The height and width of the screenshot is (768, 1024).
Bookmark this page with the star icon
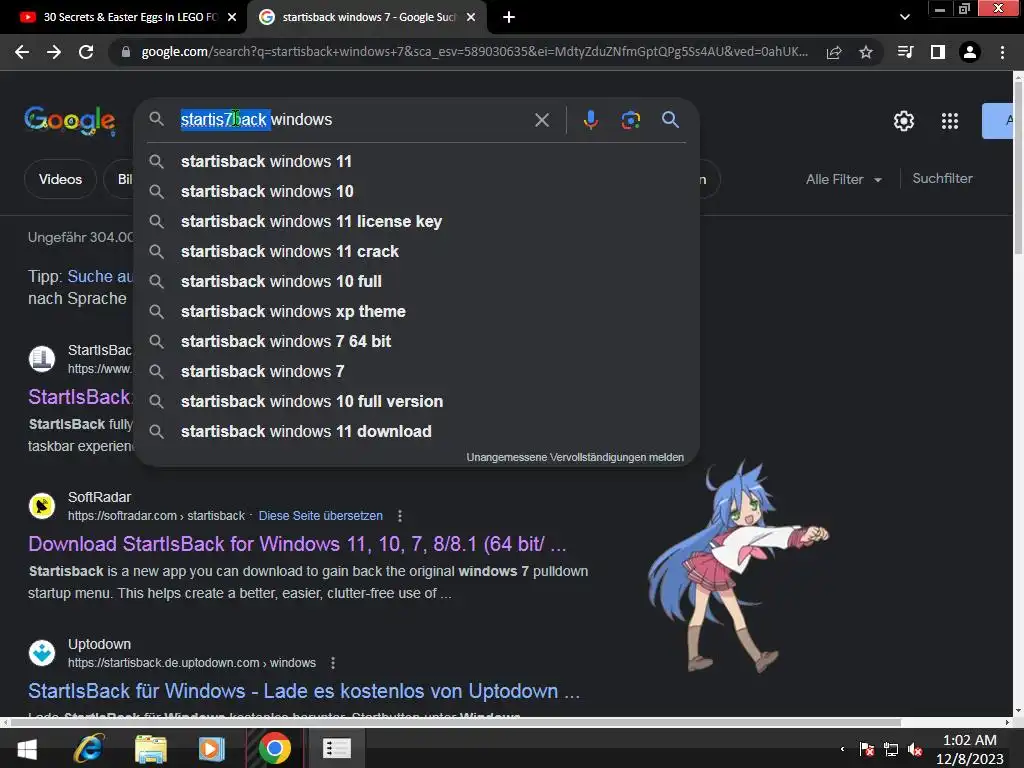pyautogui.click(x=866, y=52)
